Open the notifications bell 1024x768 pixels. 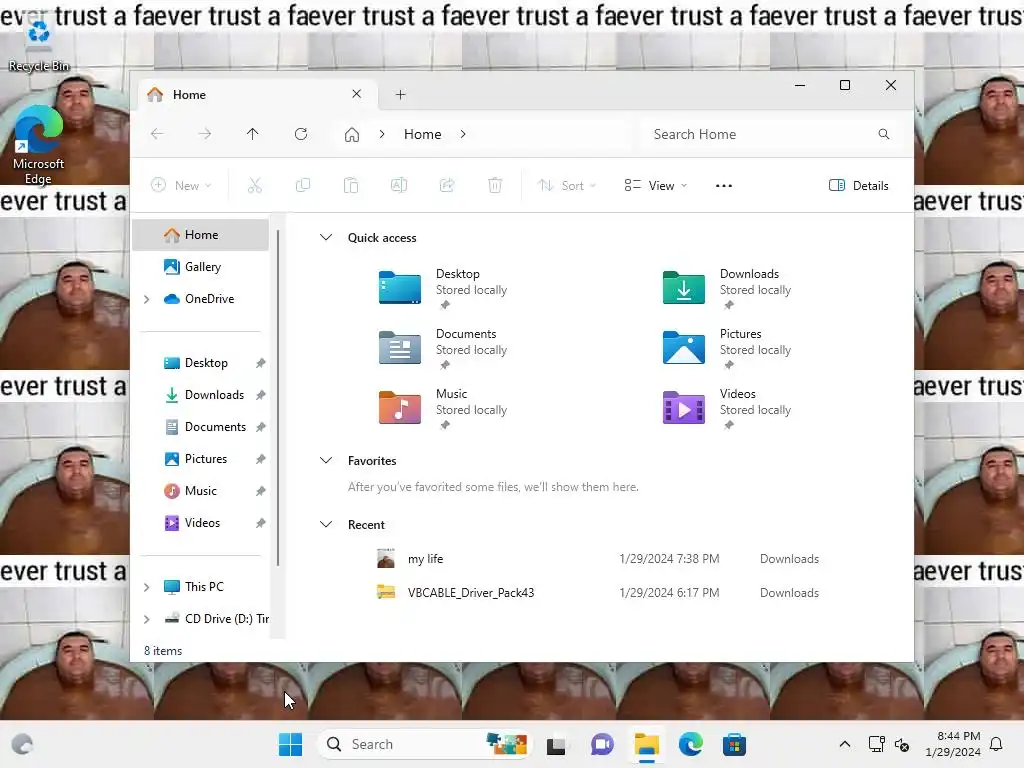(x=997, y=744)
